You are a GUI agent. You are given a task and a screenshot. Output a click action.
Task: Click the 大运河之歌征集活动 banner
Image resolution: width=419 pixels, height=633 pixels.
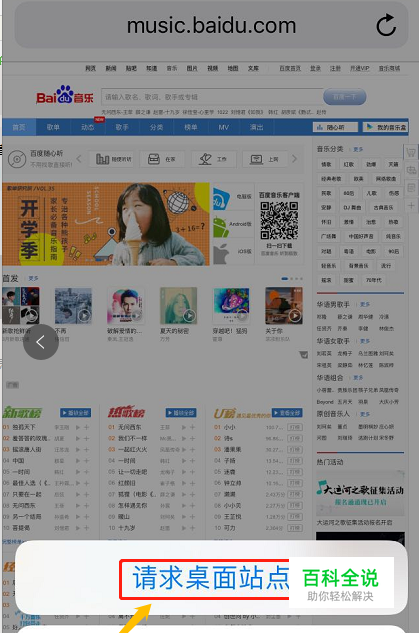(x=360, y=494)
